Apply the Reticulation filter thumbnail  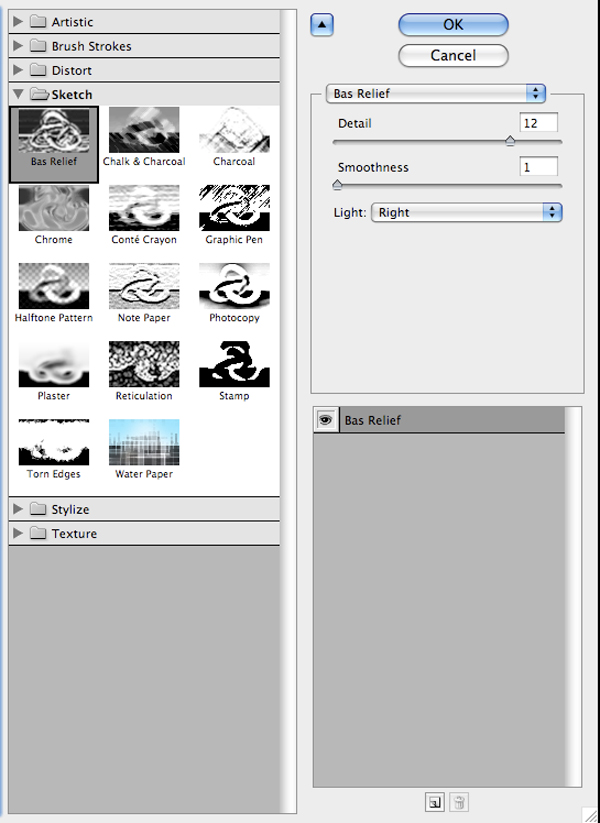coord(144,364)
